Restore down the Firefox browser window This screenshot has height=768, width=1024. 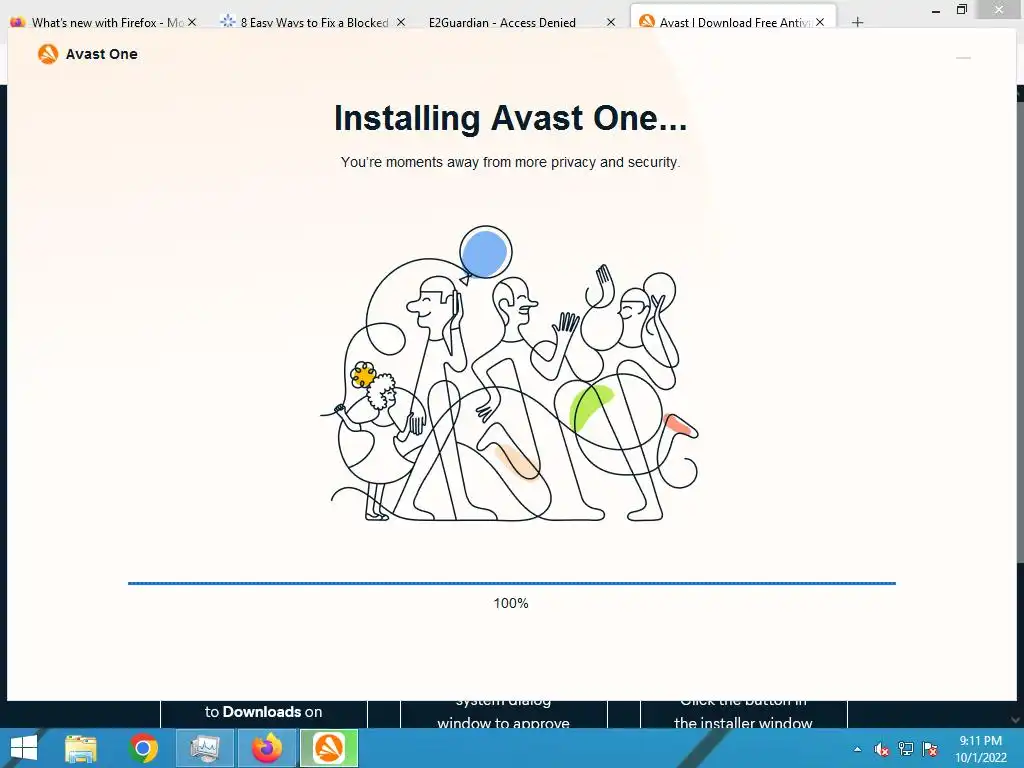[x=961, y=9]
